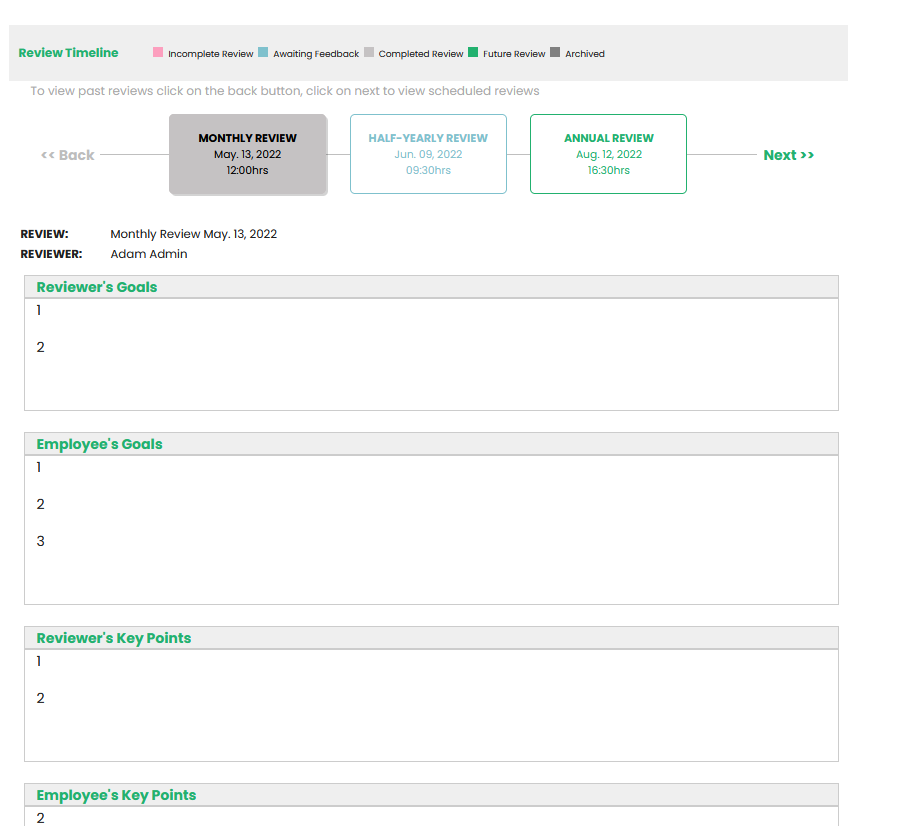Viewport: 900px width, 826px height.
Task: Click the Reviewer's Key Points section header
Action: tap(113, 638)
